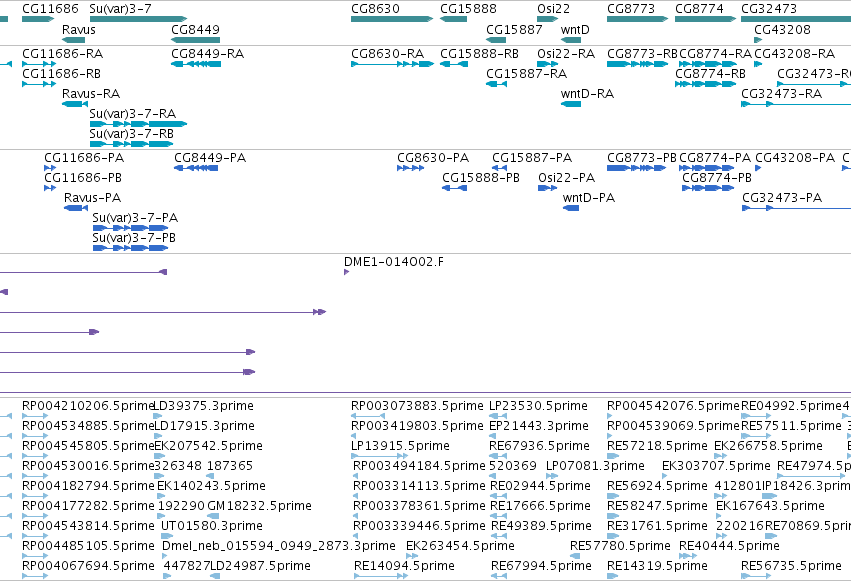Click the CG43208-RA transcript label
851x581 pixels.
[x=795, y=53]
